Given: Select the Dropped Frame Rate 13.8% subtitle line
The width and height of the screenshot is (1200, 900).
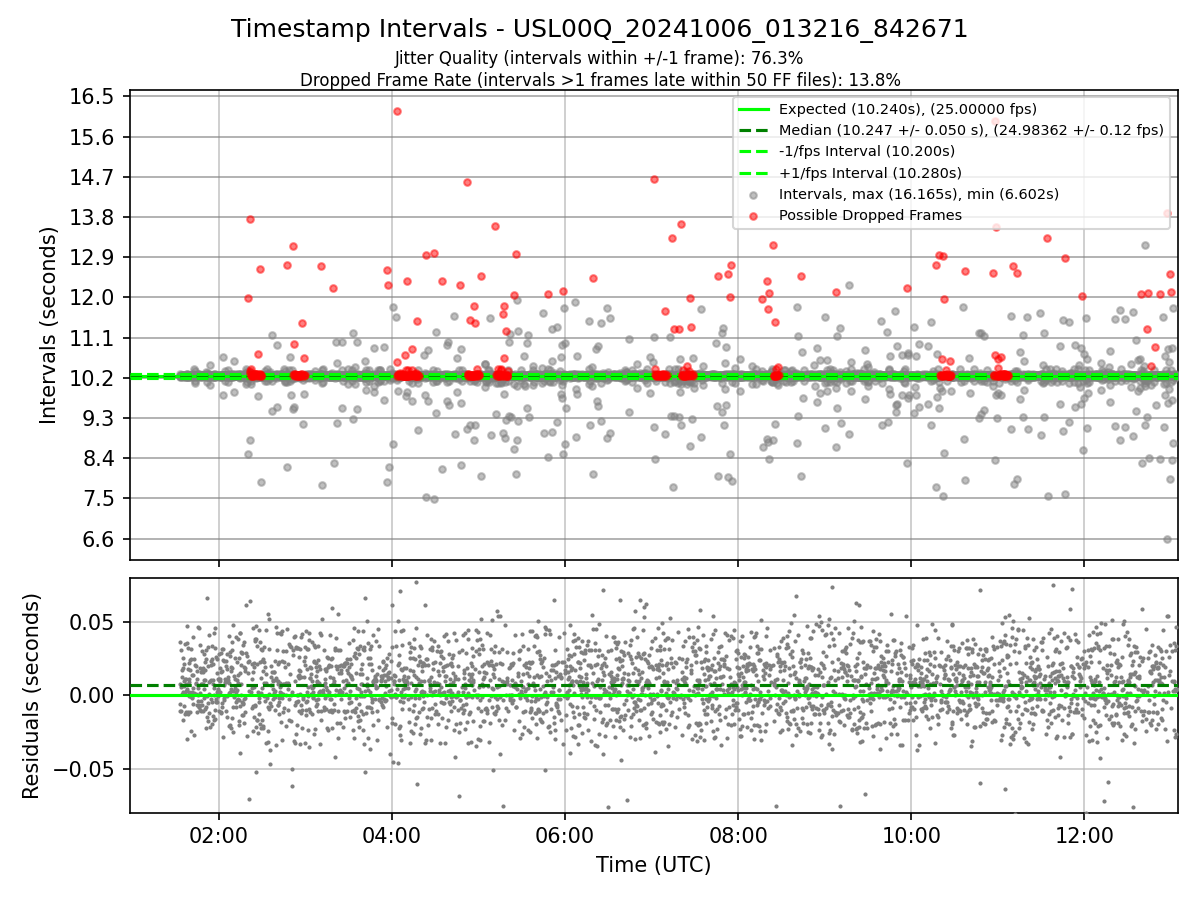Looking at the screenshot, I should [x=600, y=80].
